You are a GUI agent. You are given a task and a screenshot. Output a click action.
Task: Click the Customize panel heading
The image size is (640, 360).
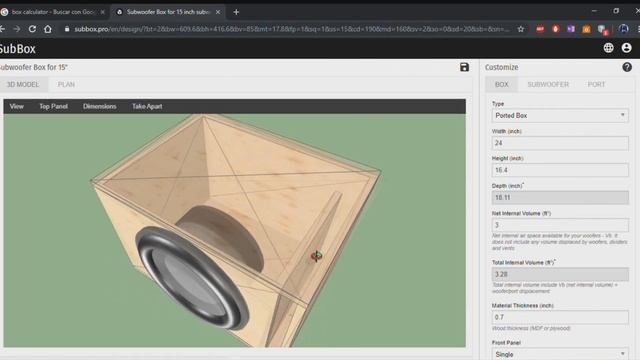click(501, 67)
